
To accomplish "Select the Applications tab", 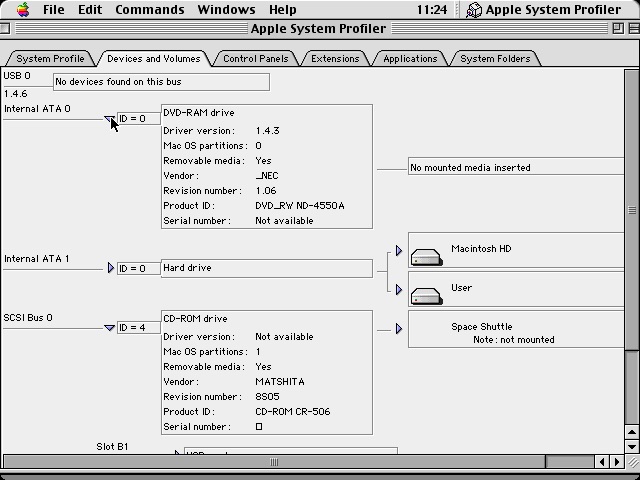I will point(410,59).
